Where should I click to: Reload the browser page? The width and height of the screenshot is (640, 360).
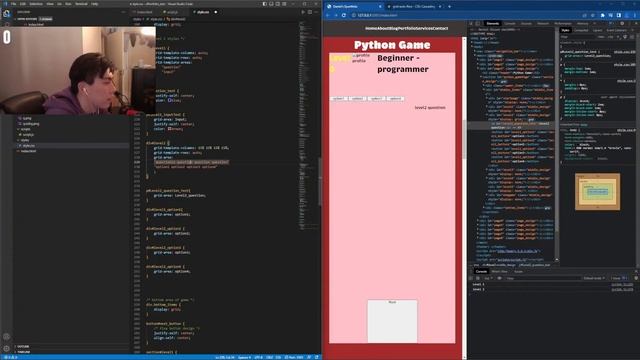[344, 15]
